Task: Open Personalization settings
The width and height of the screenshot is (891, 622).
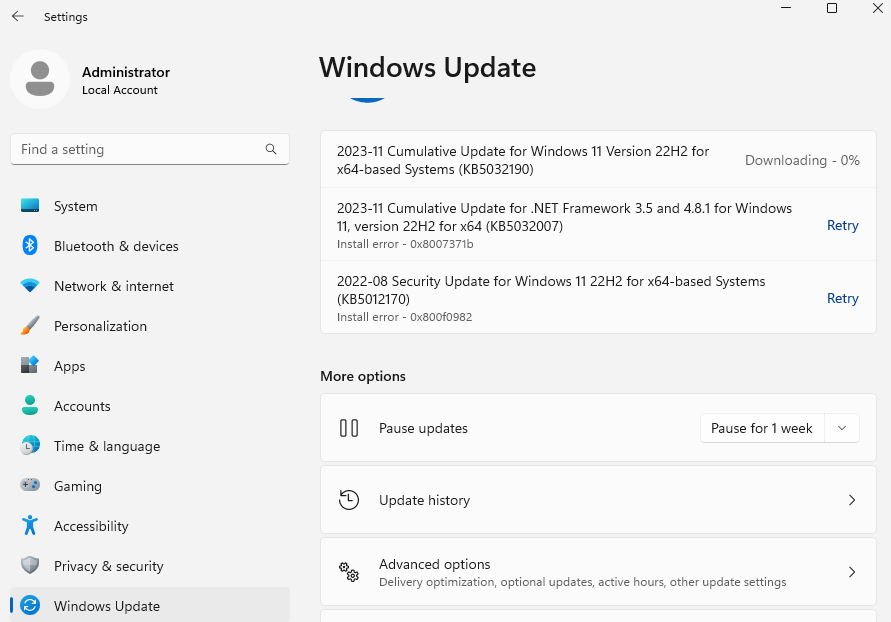Action: tap(29, 326)
